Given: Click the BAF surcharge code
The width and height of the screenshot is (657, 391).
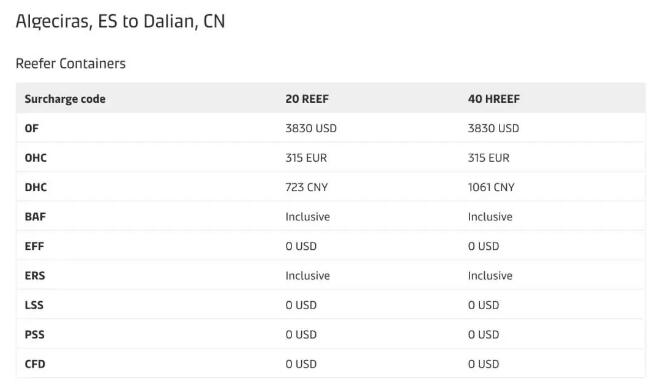Looking at the screenshot, I should point(35,217).
